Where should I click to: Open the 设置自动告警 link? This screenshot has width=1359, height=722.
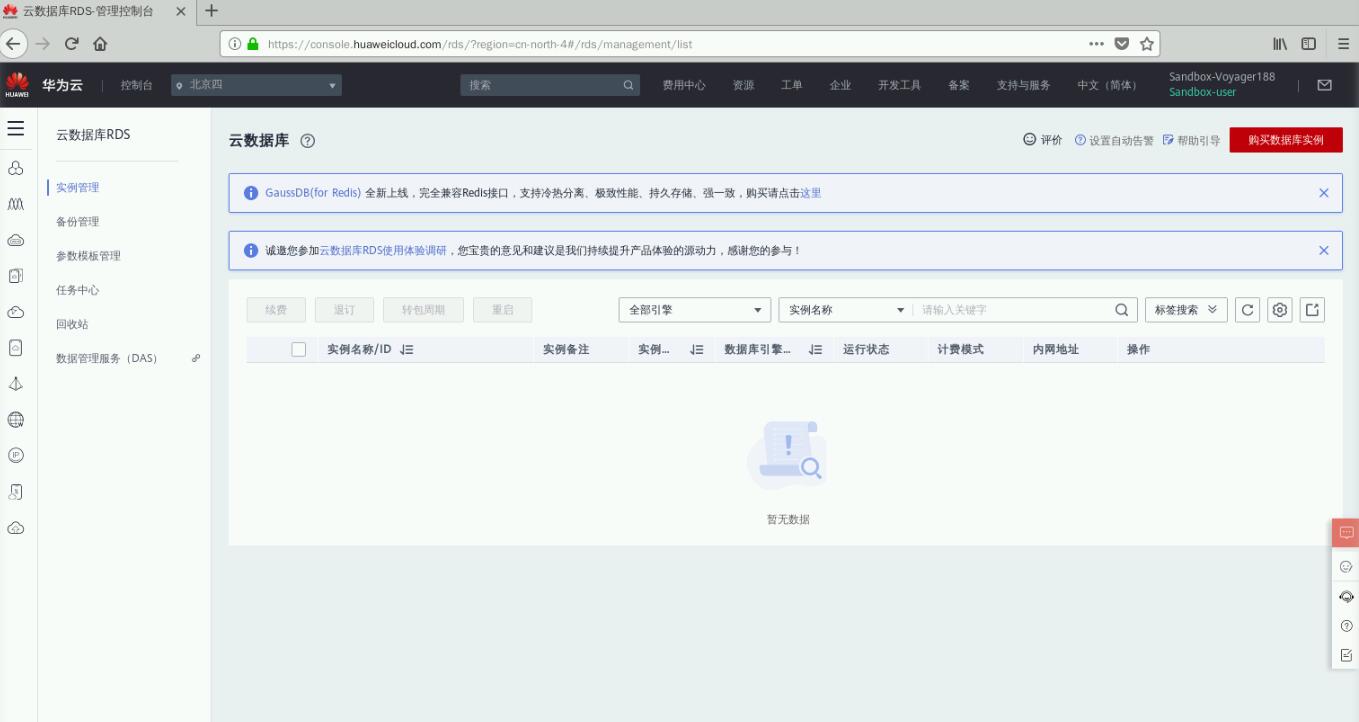click(x=1113, y=141)
